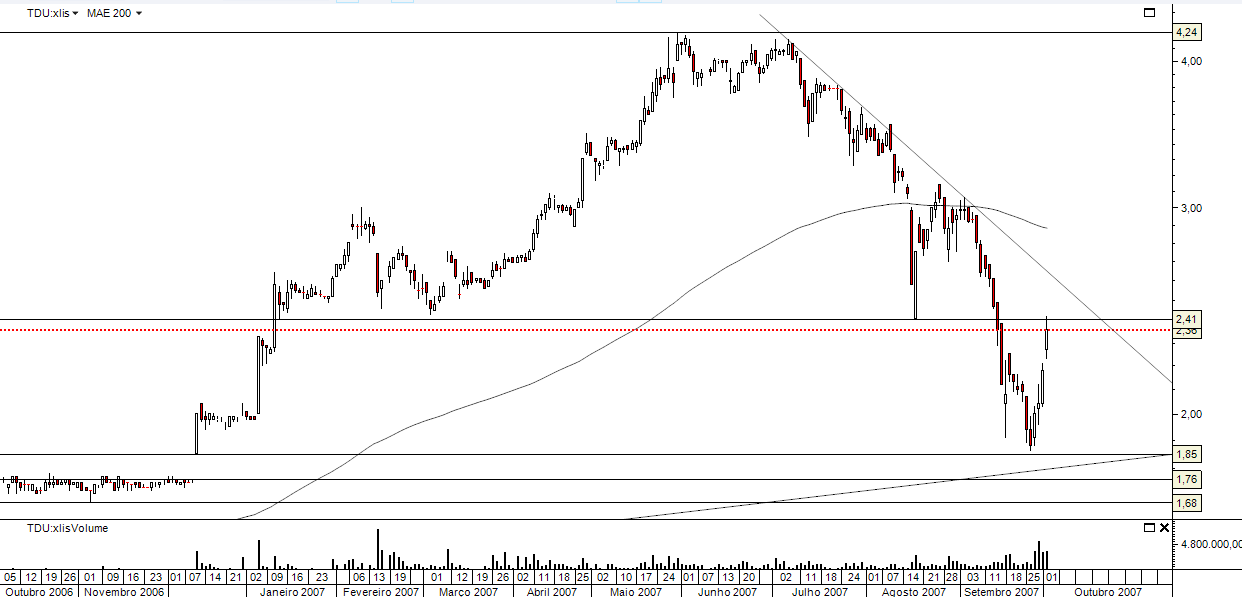Select the 2,41 resistance level label
1242x597 pixels.
pos(1187,319)
